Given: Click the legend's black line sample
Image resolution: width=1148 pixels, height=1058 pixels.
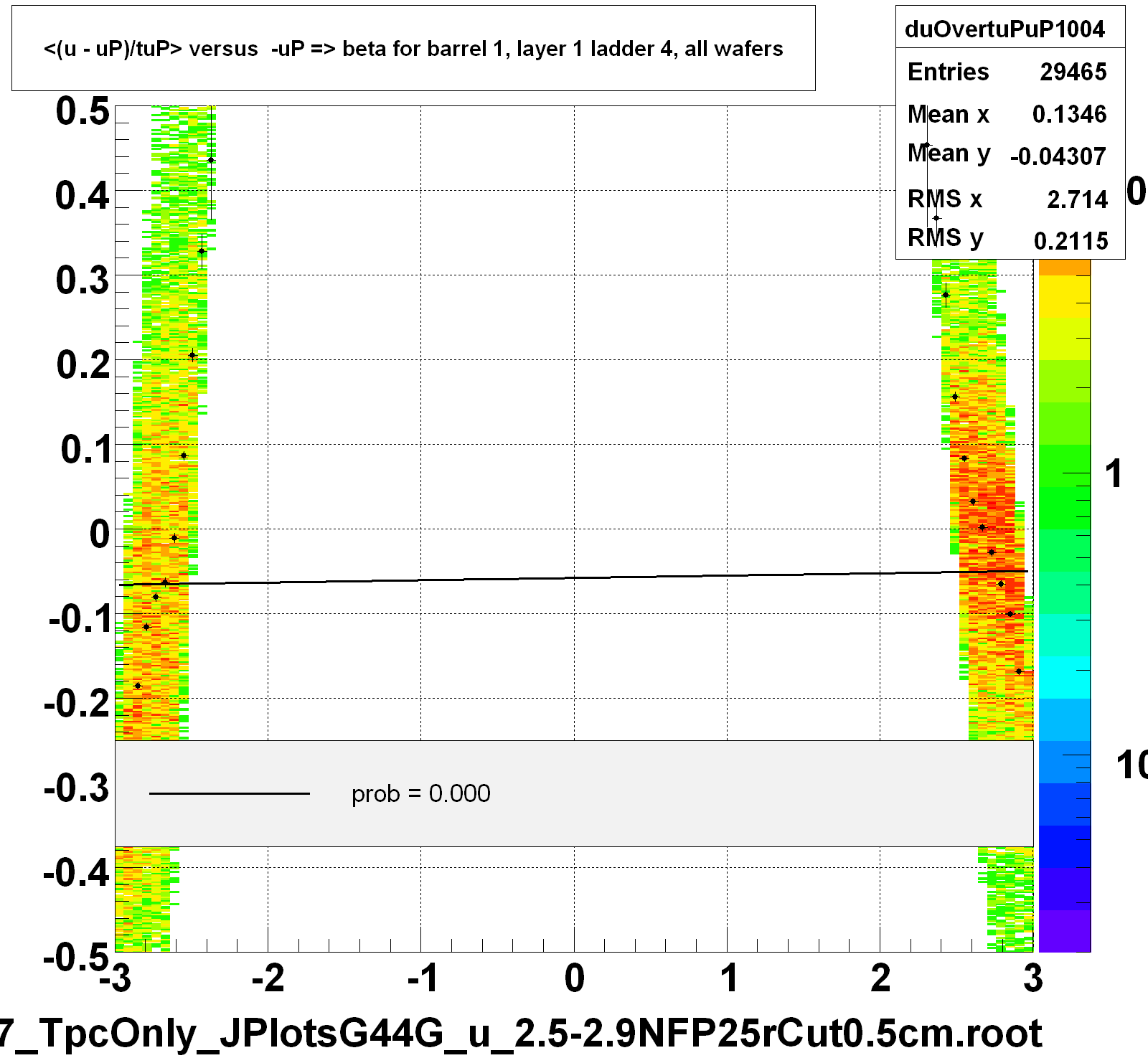Looking at the screenshot, I should [230, 793].
